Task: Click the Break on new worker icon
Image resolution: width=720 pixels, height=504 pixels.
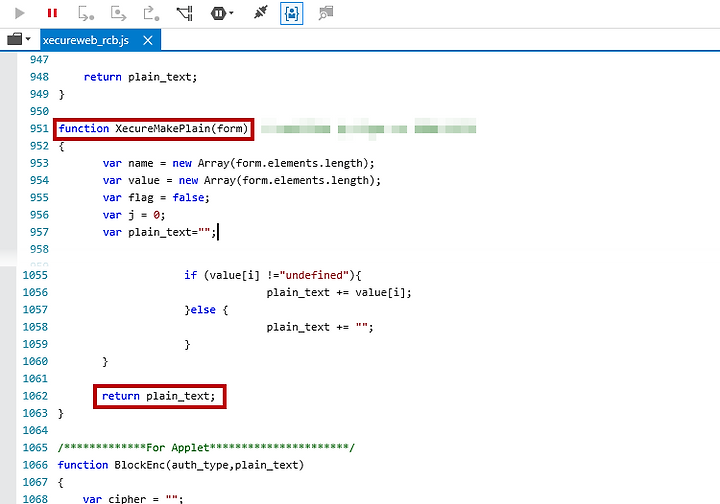Action: [185, 13]
